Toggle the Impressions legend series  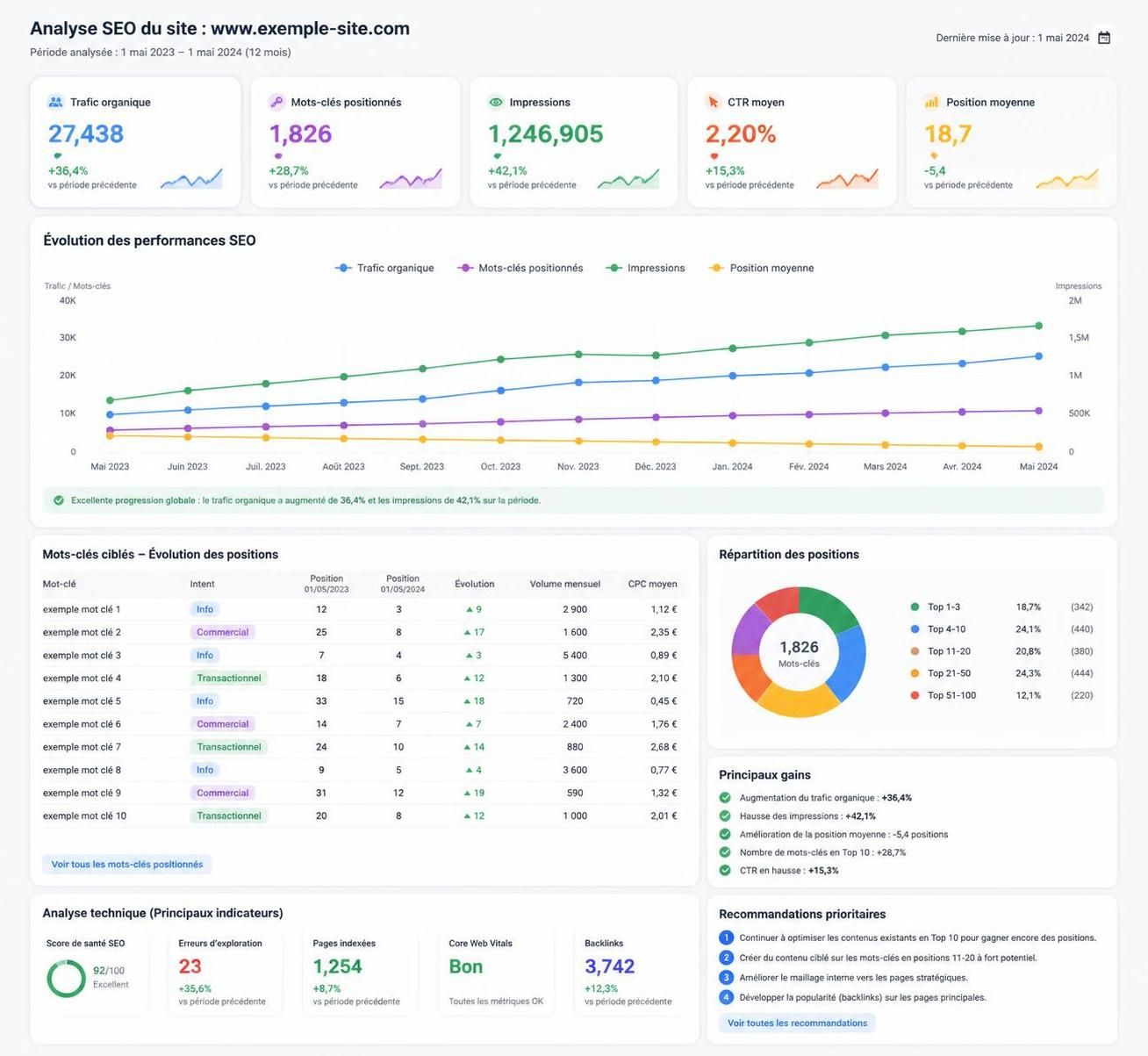click(x=645, y=268)
